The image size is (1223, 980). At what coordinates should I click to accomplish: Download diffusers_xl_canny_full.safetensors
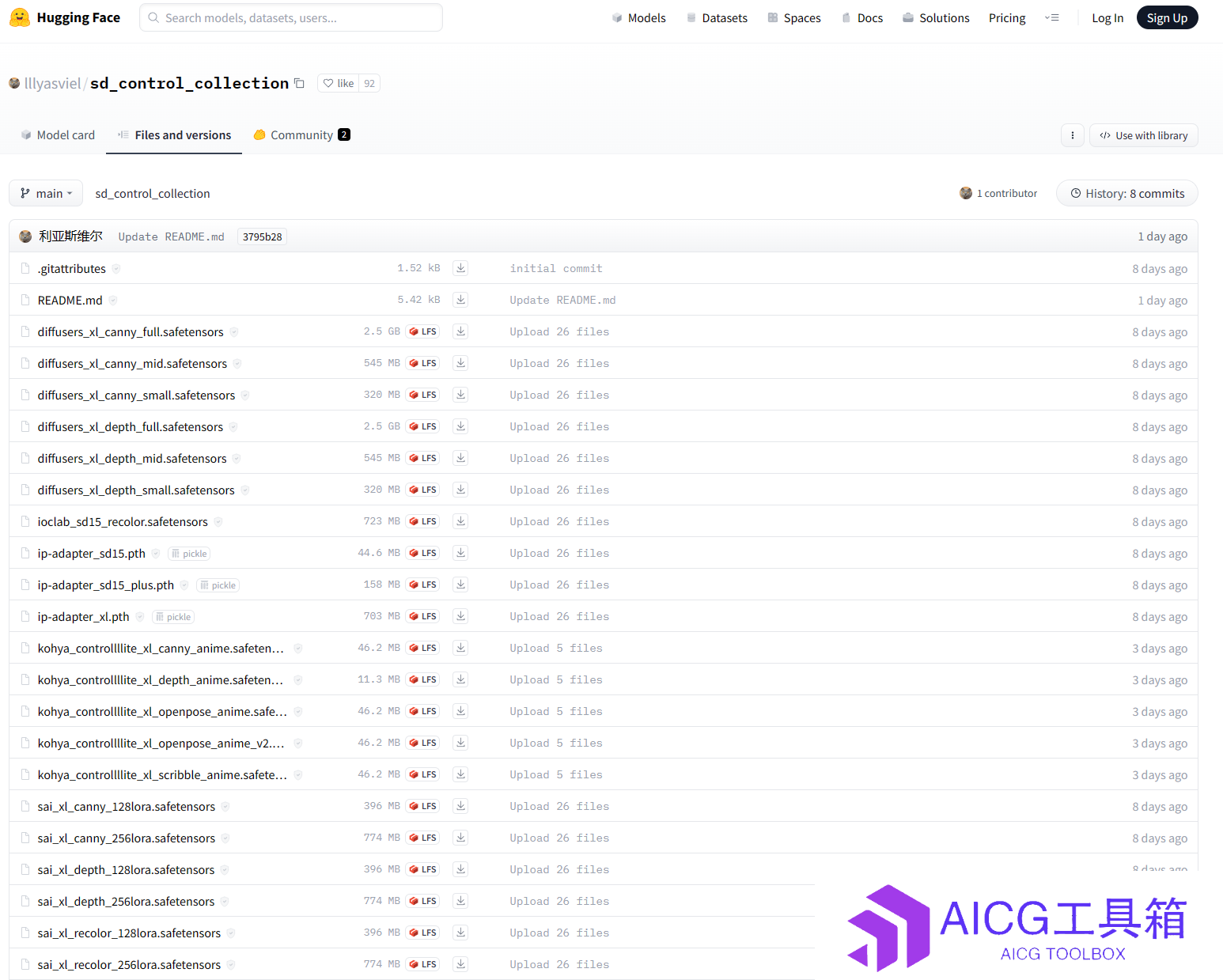point(460,331)
